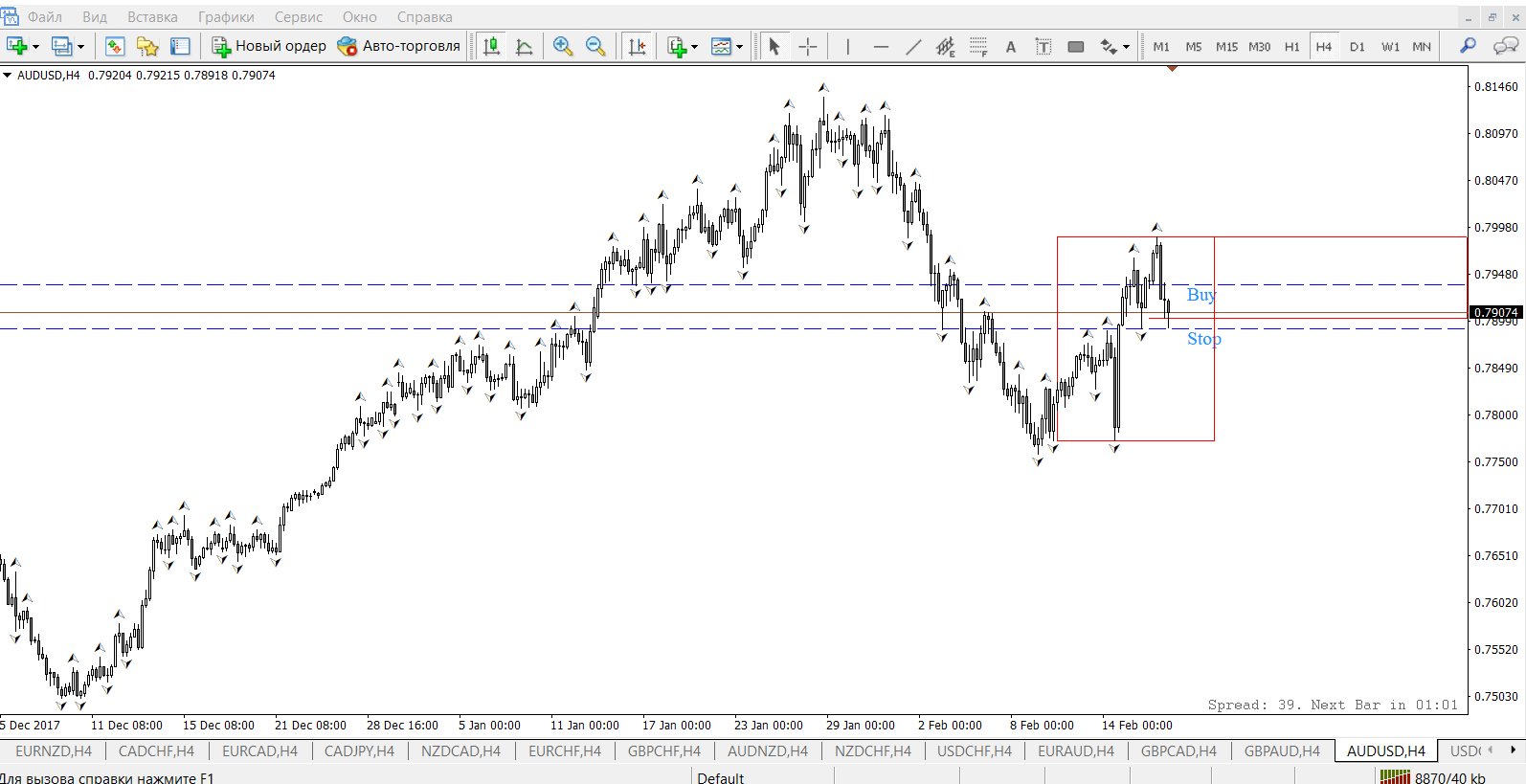
Task: Expand the profiles dropdown arrow
Action: pos(80,46)
